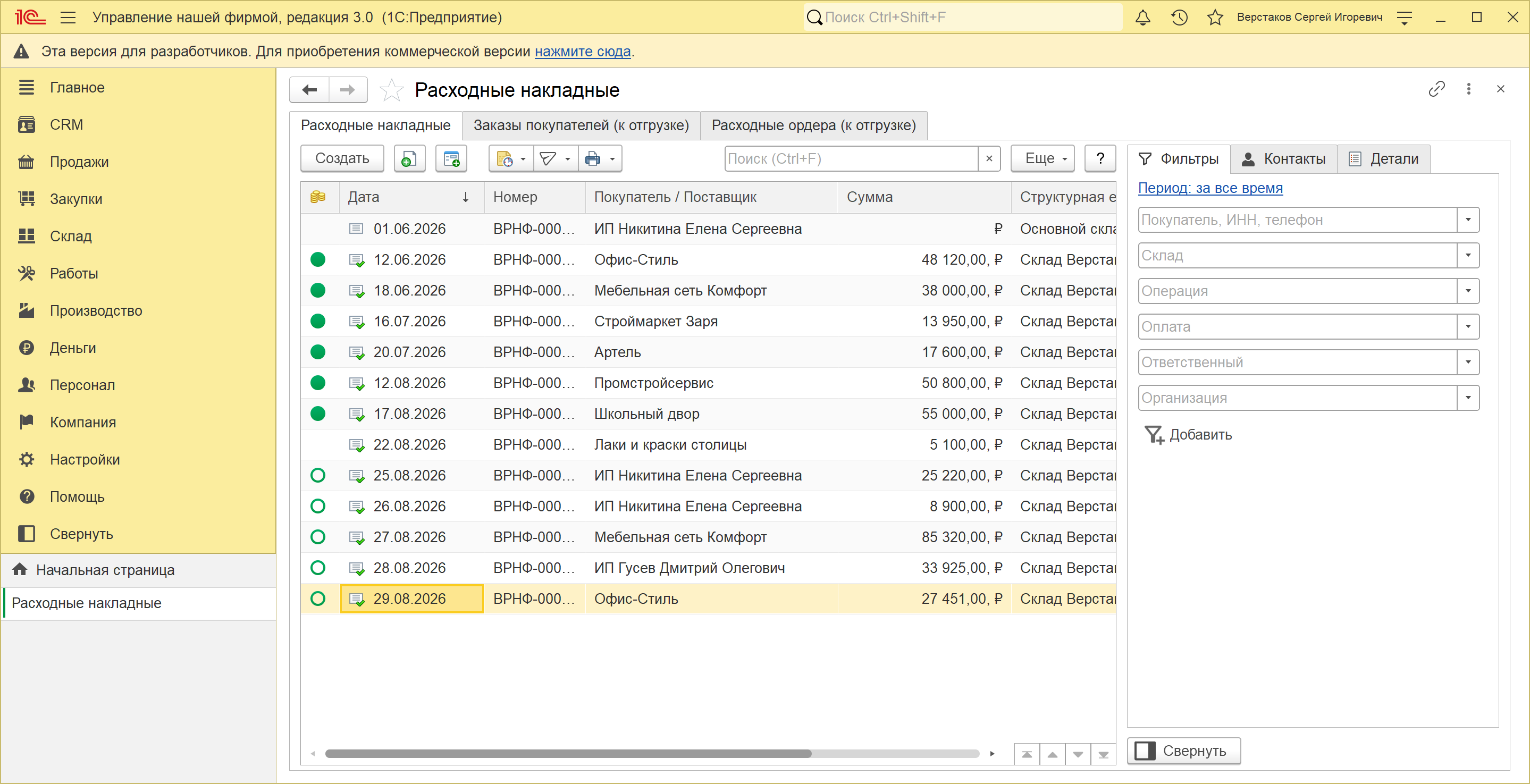This screenshot has width=1530, height=784.
Task: Select the Лаки и краски столицы row
Action: pos(708,445)
